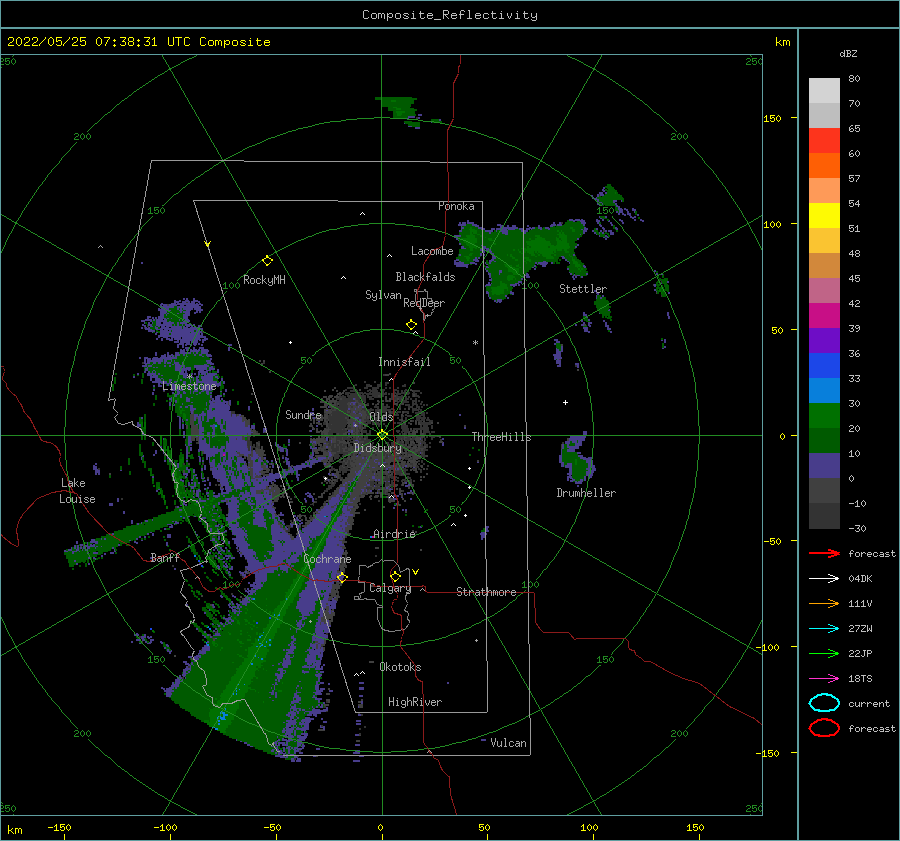Click the Drumheller city label
The height and width of the screenshot is (841, 900).
pyautogui.click(x=586, y=493)
